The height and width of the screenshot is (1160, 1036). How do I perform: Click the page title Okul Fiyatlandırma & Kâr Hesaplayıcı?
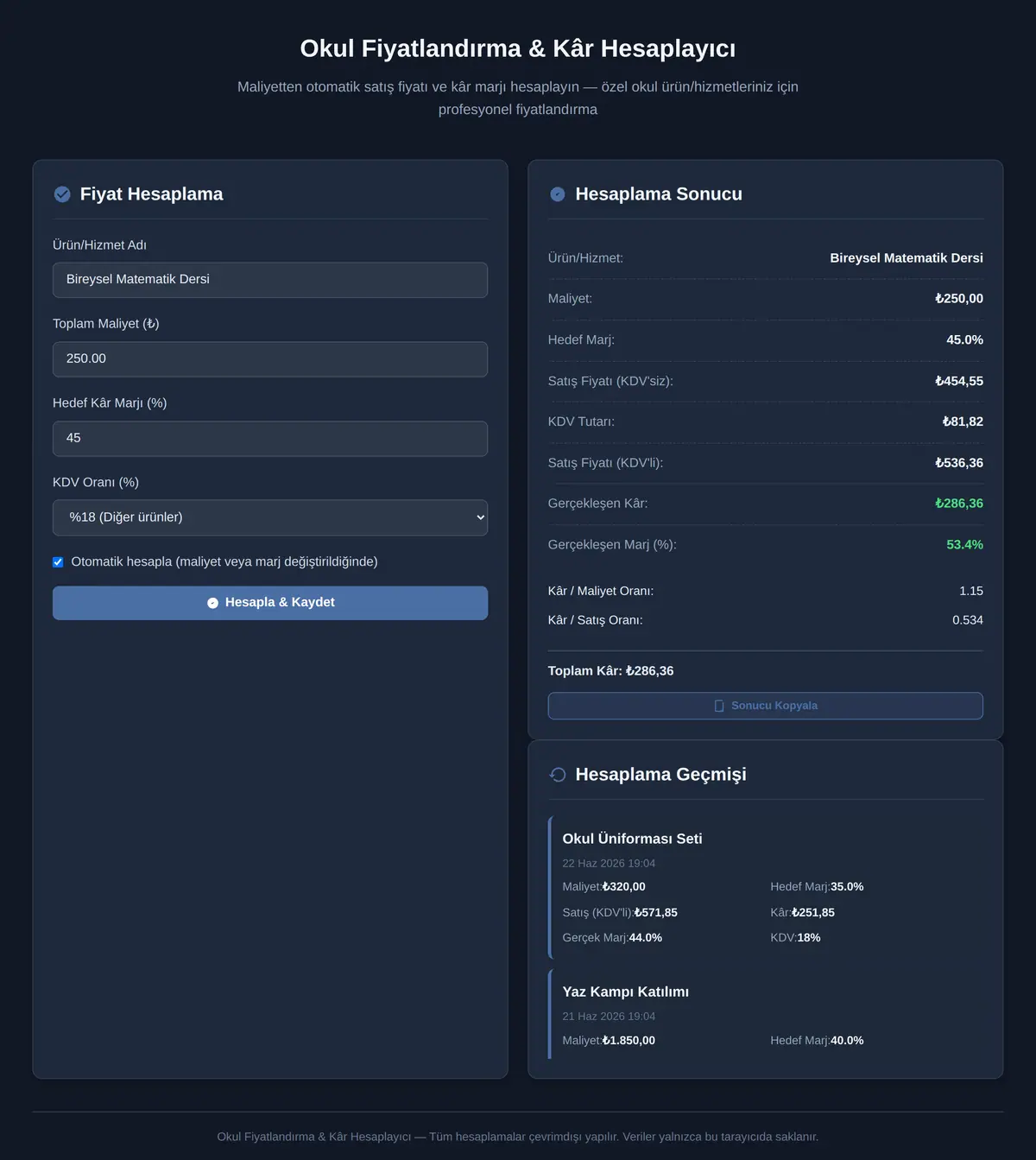click(518, 48)
